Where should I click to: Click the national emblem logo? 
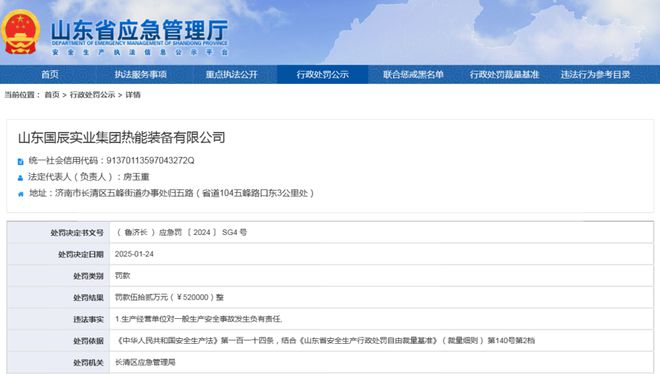pyautogui.click(x=20, y=32)
